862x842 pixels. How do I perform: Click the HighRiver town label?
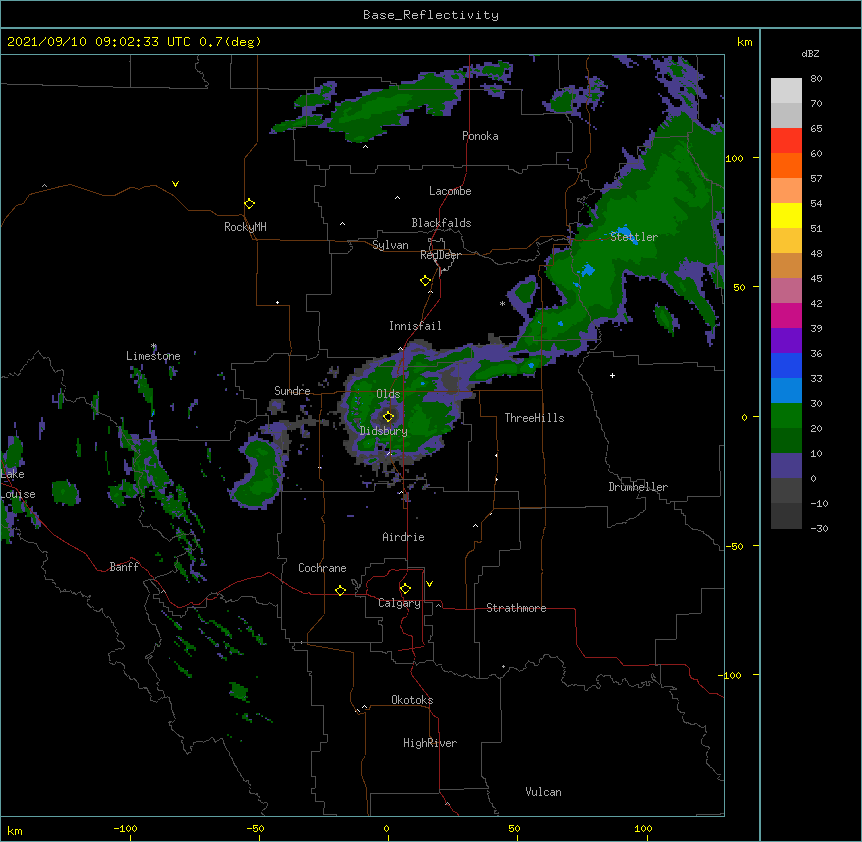click(430, 743)
